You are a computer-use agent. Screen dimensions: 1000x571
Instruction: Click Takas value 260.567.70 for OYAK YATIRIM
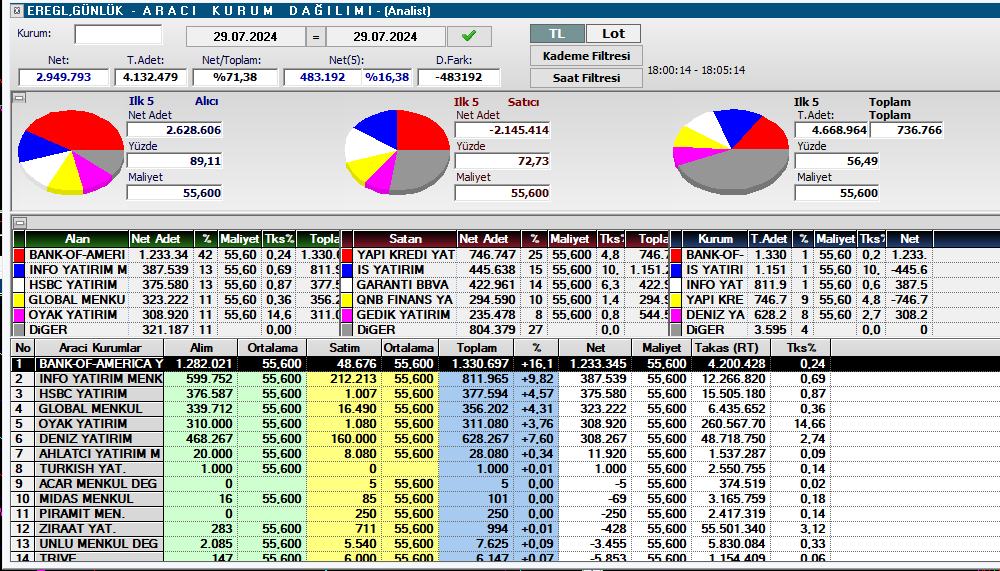click(731, 424)
